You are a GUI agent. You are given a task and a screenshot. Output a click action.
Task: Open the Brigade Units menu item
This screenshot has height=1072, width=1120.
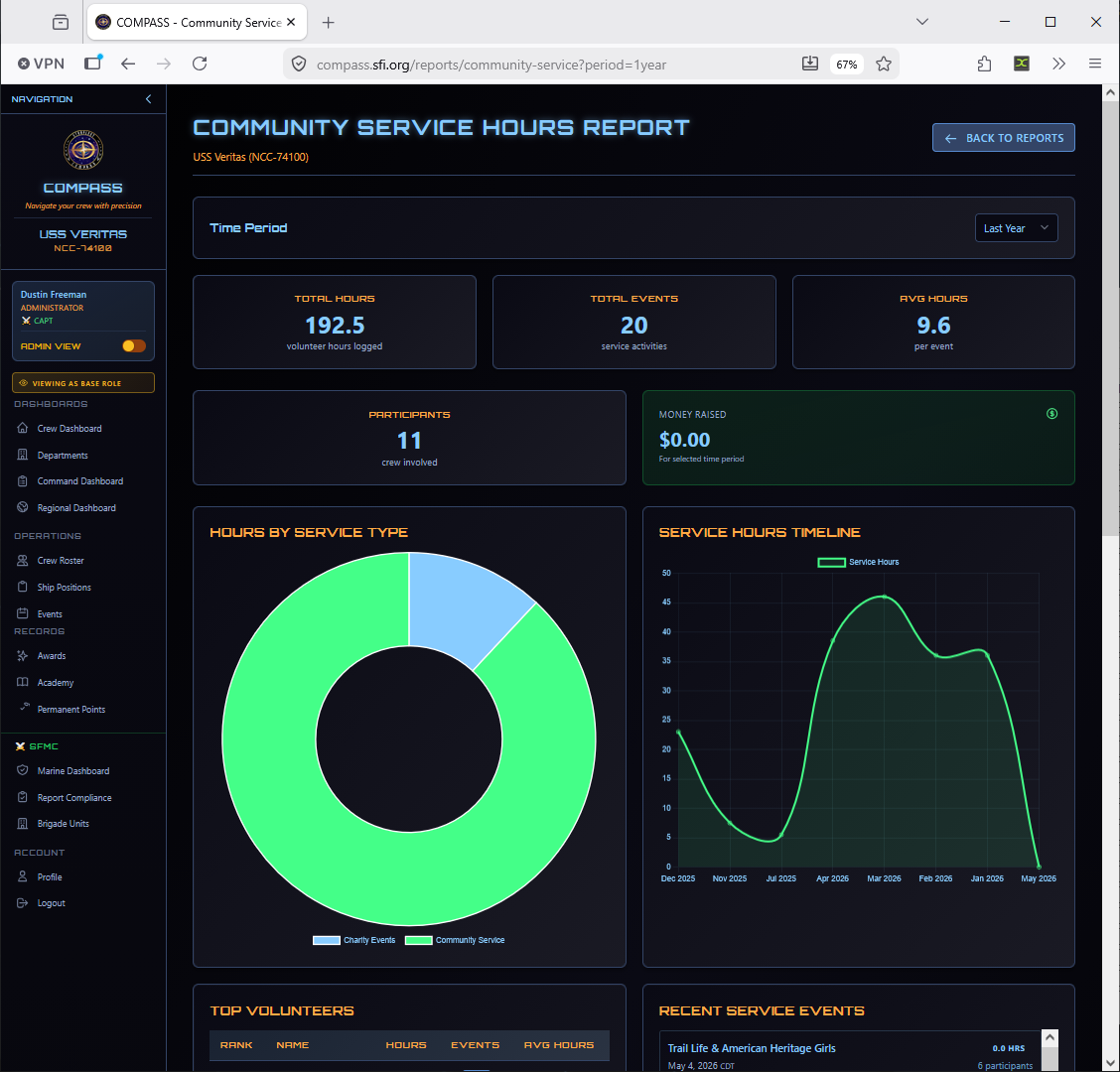click(x=63, y=824)
